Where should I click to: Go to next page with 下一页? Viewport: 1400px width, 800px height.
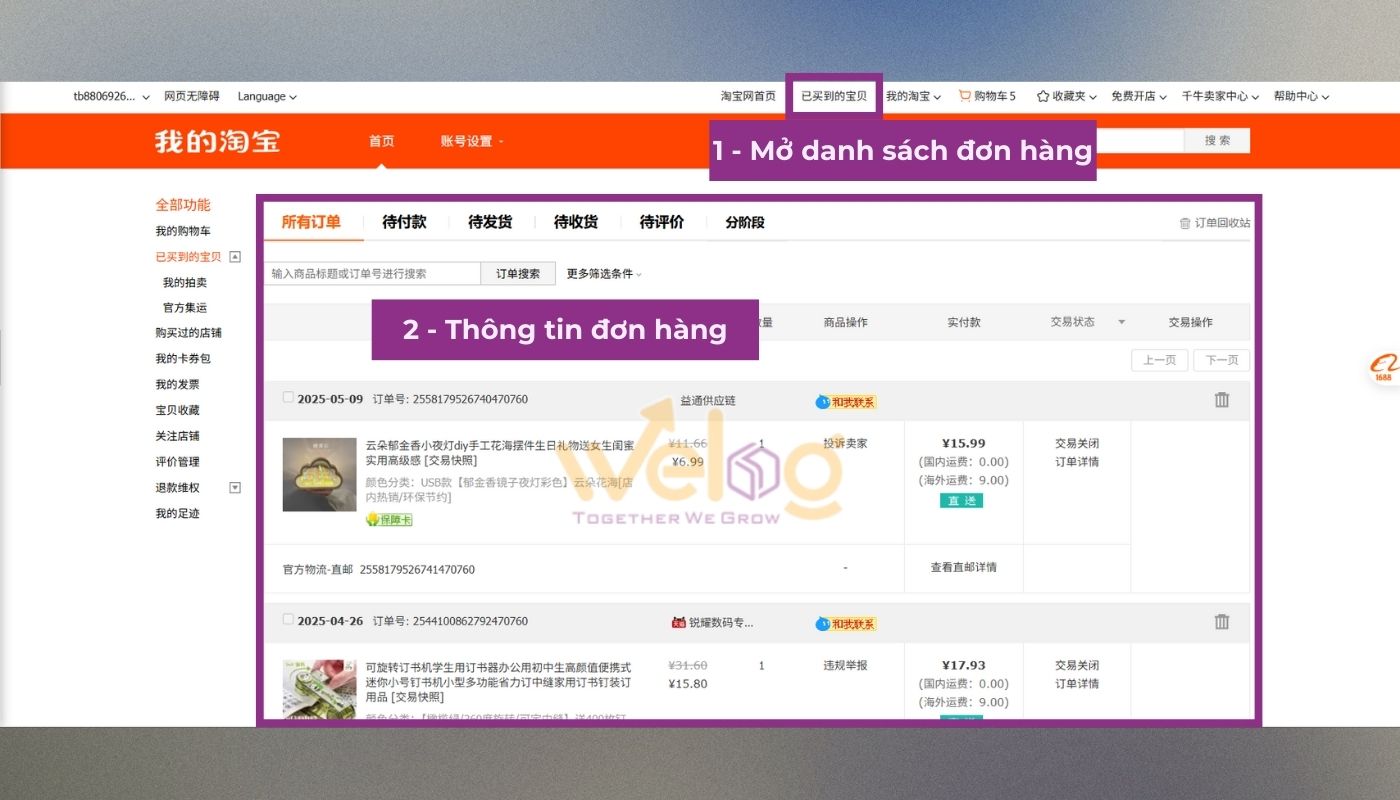point(1221,360)
